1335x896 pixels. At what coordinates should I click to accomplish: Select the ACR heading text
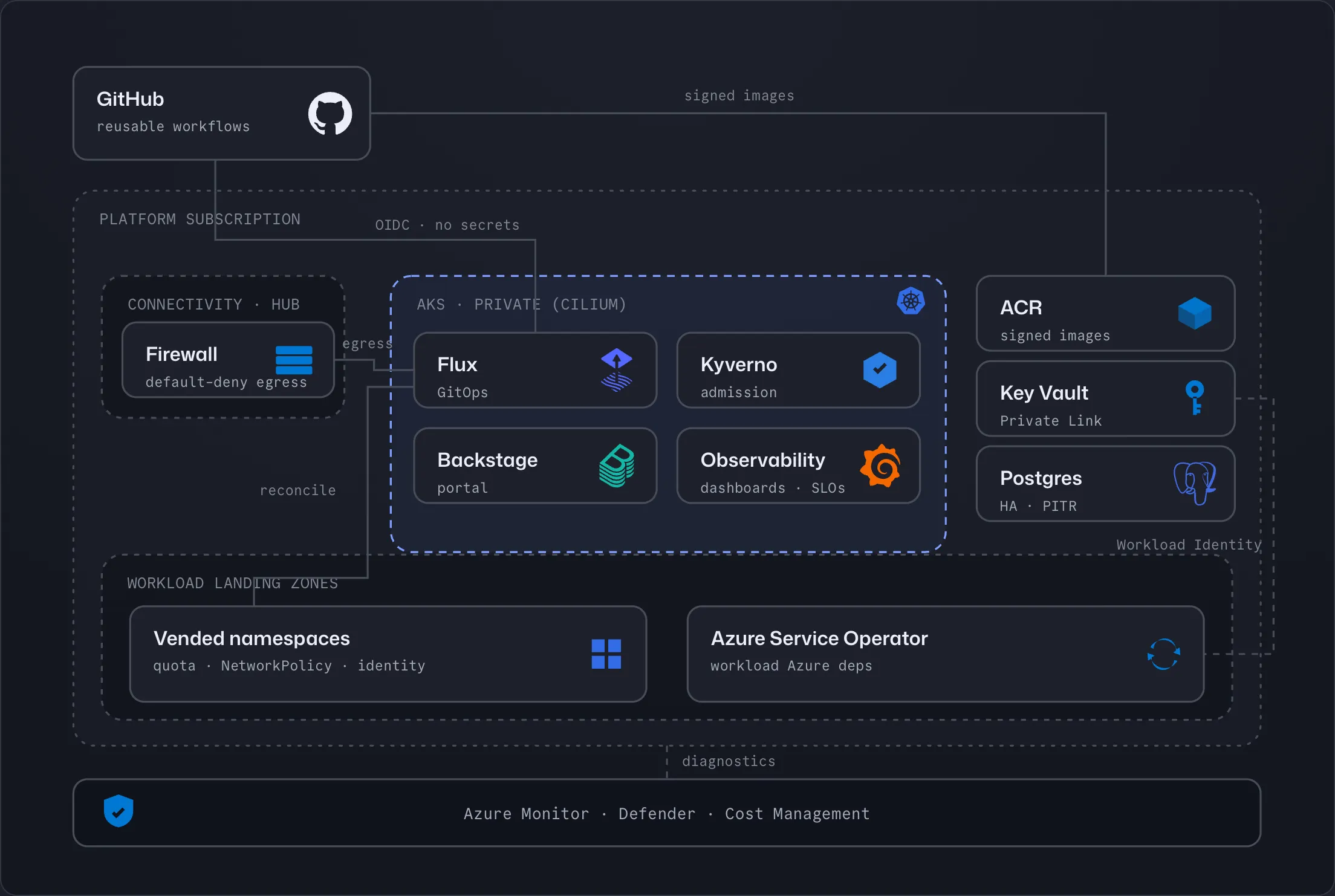point(1021,308)
